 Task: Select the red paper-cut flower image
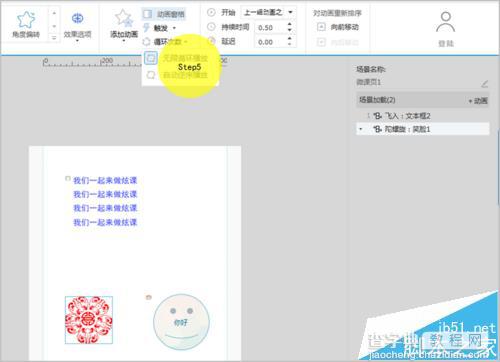click(89, 320)
